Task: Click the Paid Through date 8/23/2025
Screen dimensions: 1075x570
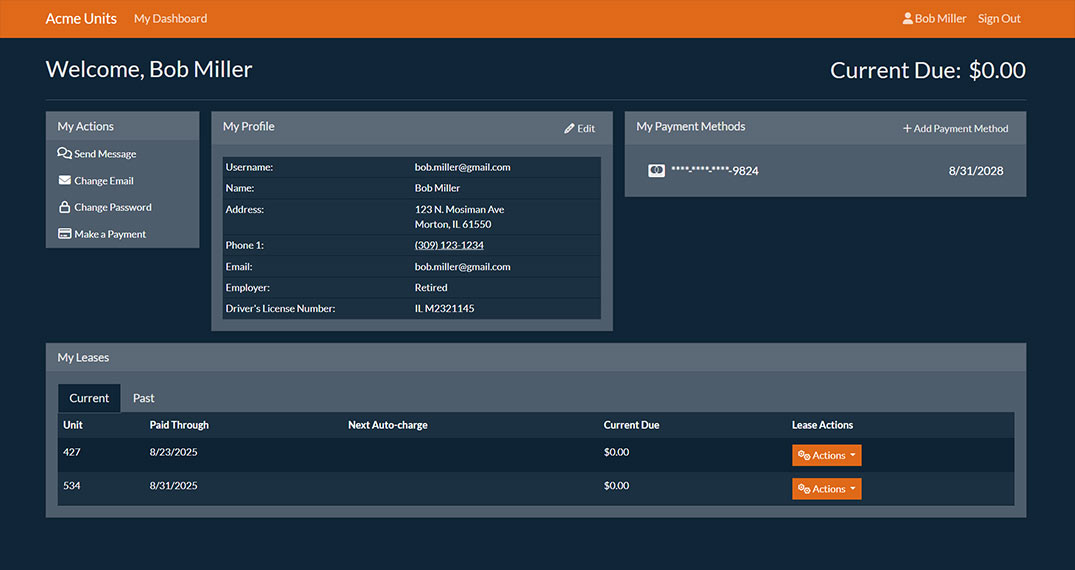Action: [x=173, y=452]
